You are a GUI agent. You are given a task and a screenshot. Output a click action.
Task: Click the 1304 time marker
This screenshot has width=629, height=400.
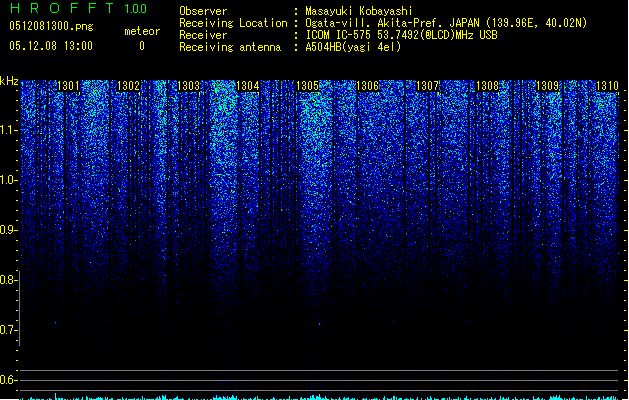pos(248,86)
